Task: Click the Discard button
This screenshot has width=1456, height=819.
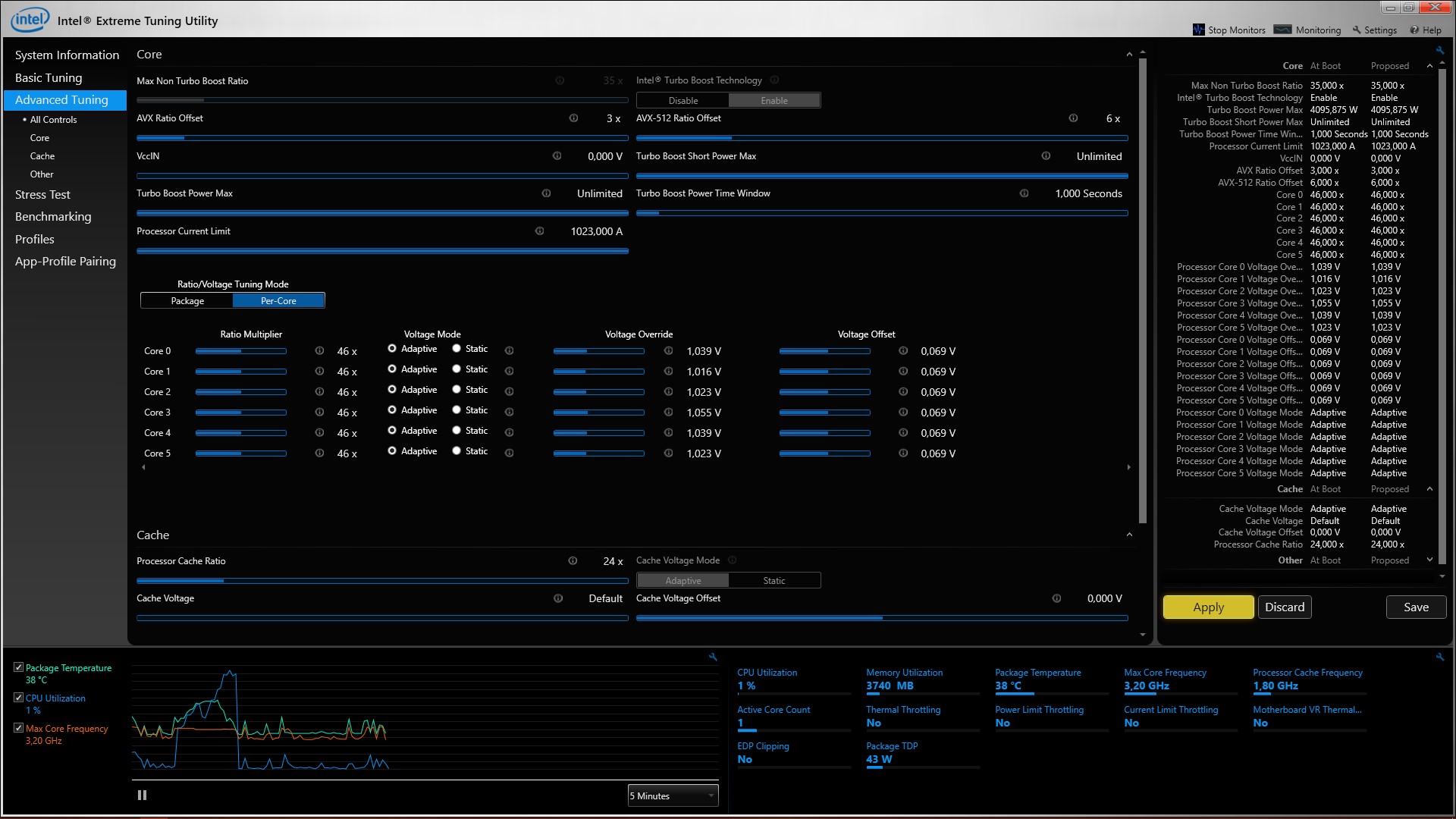Action: (x=1285, y=607)
